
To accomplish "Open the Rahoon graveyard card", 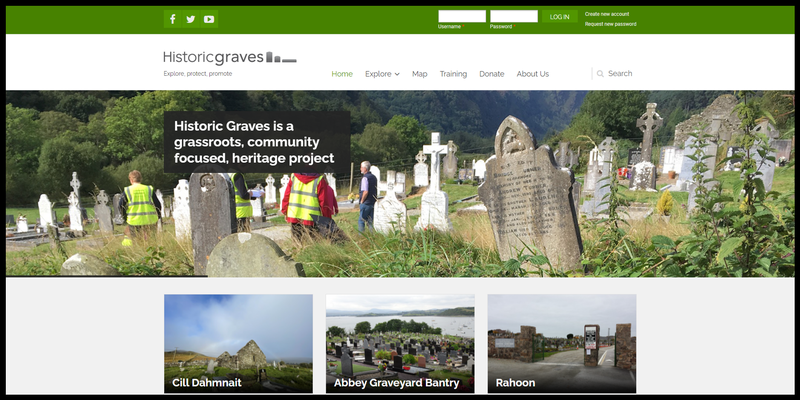I will coord(562,343).
